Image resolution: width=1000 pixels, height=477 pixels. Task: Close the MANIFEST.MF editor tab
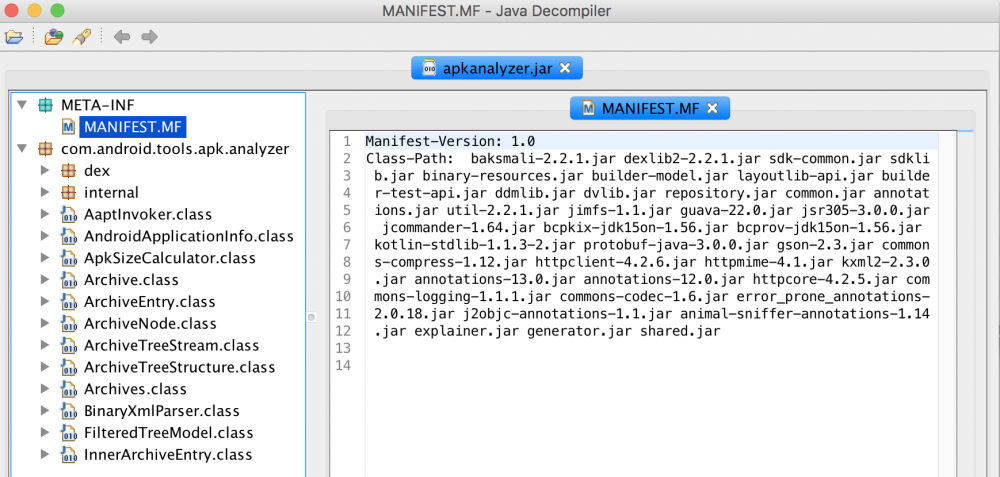click(712, 108)
